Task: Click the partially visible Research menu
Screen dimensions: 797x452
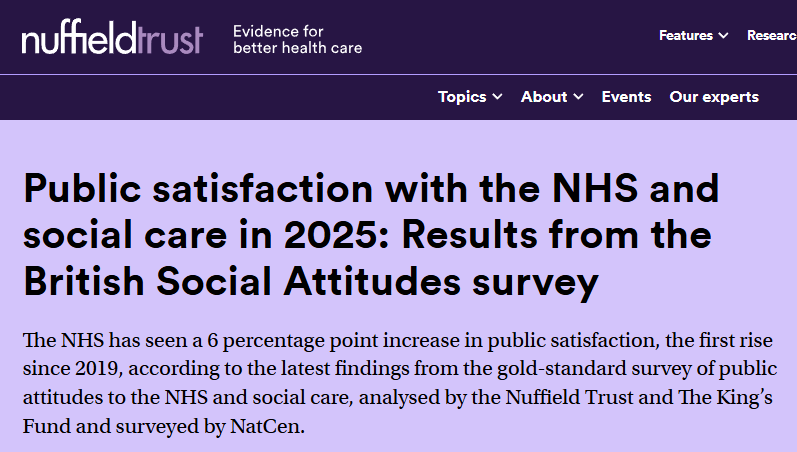Action: coord(771,36)
